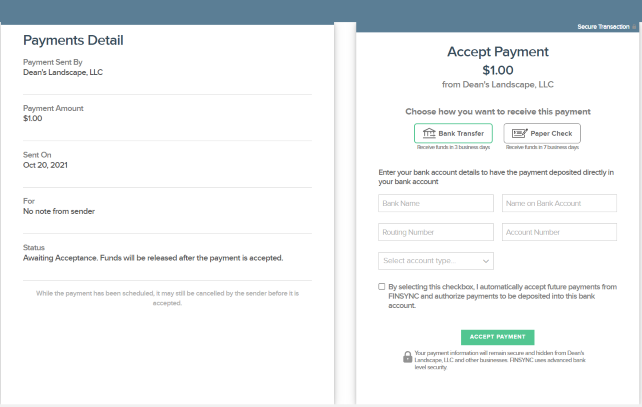Choose the Bank Transfer option
Viewport: 642px width, 407px height.
pyautogui.click(x=453, y=133)
